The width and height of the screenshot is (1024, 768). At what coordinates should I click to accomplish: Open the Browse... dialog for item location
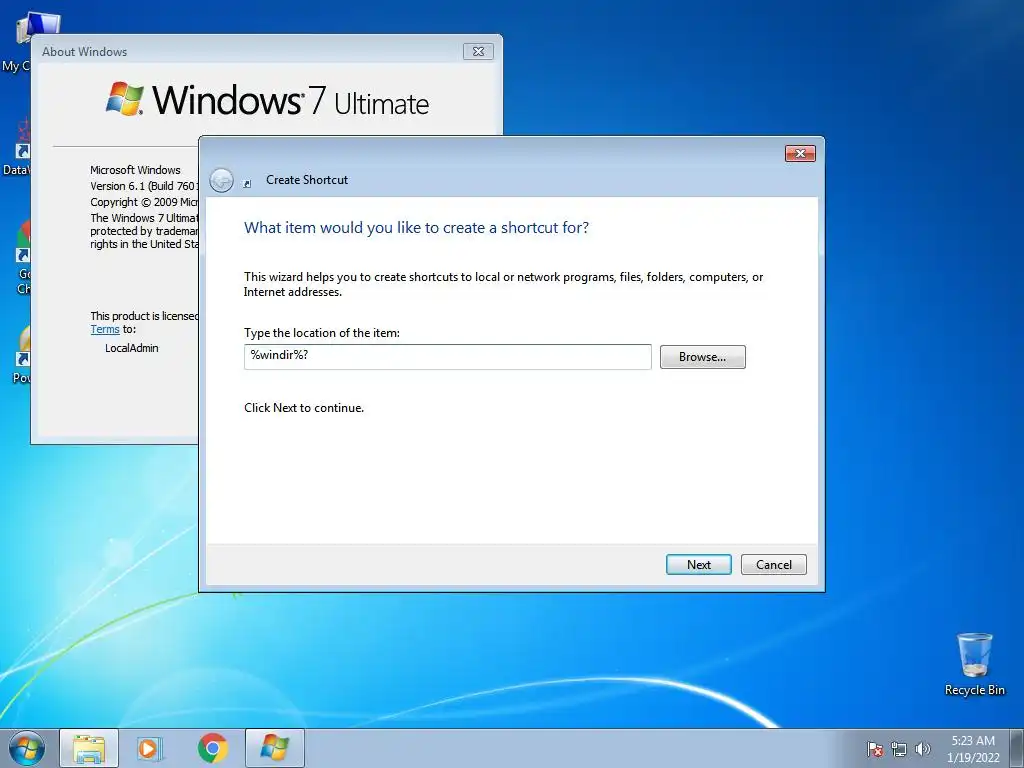click(702, 357)
